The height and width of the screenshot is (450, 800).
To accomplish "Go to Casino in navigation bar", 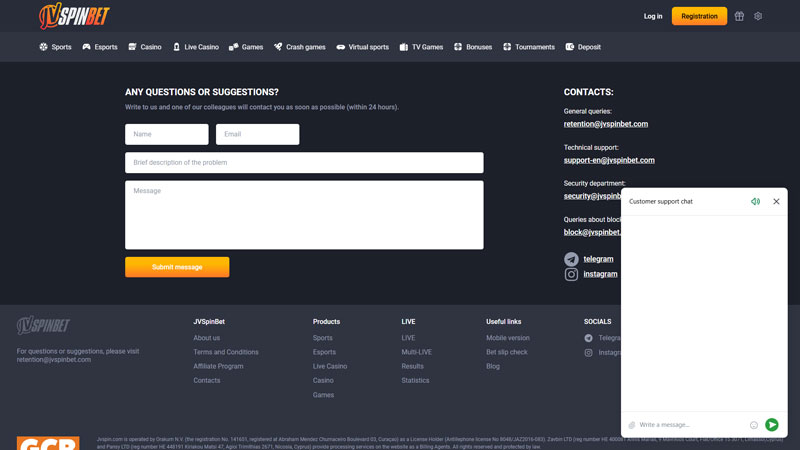I will pos(144,47).
